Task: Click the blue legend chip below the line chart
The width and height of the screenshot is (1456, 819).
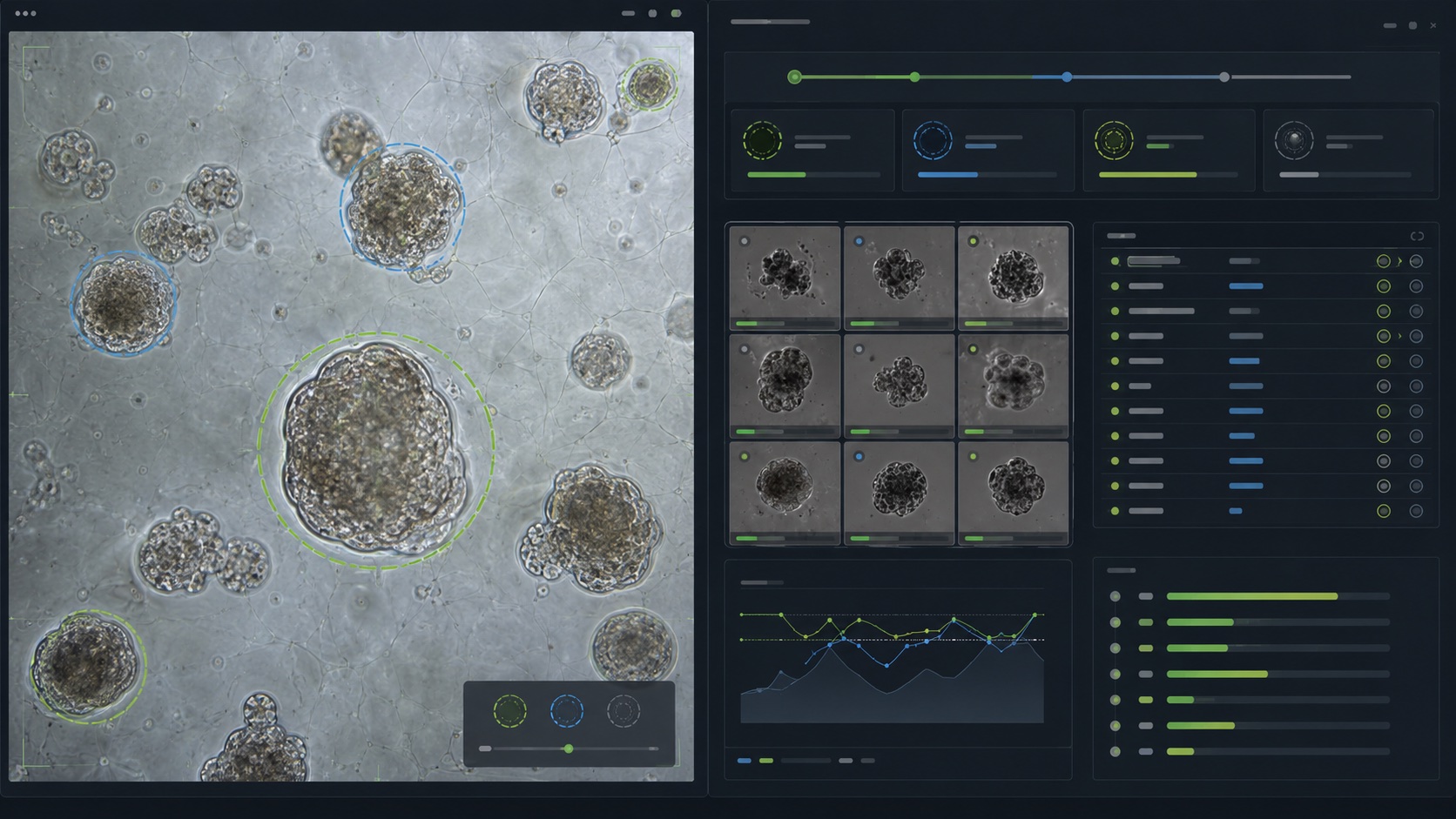Action: click(x=745, y=761)
